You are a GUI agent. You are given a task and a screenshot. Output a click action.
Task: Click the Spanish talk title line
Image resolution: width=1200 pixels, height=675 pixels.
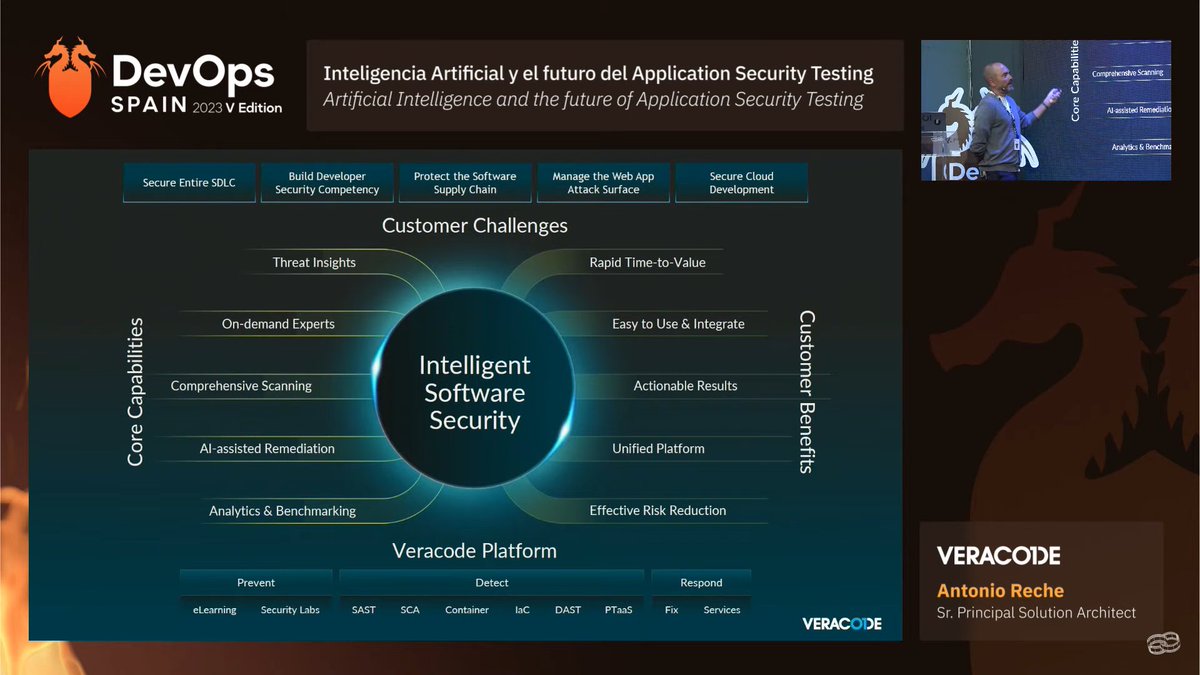[598, 73]
